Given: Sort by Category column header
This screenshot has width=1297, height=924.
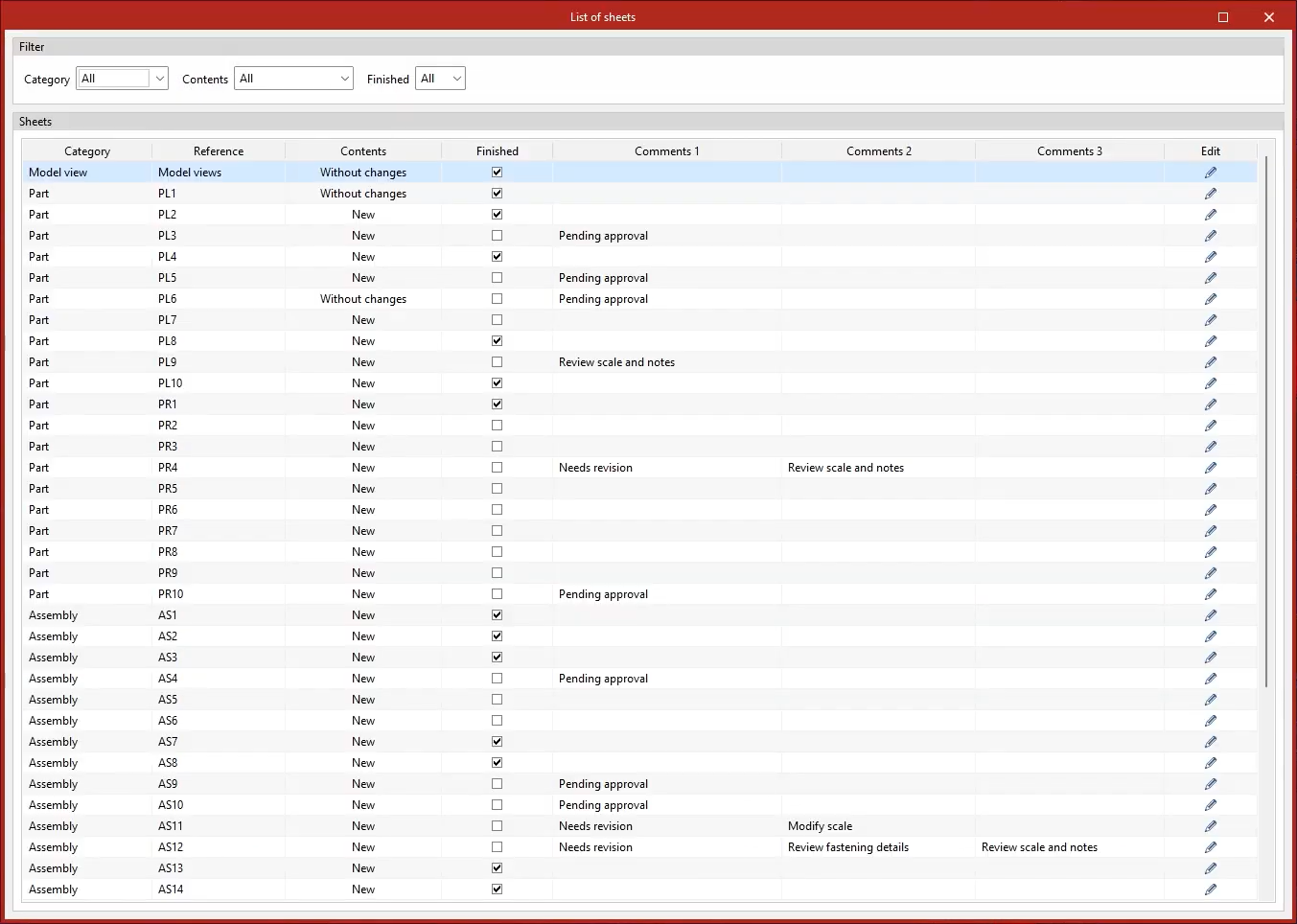Looking at the screenshot, I should pos(87,151).
